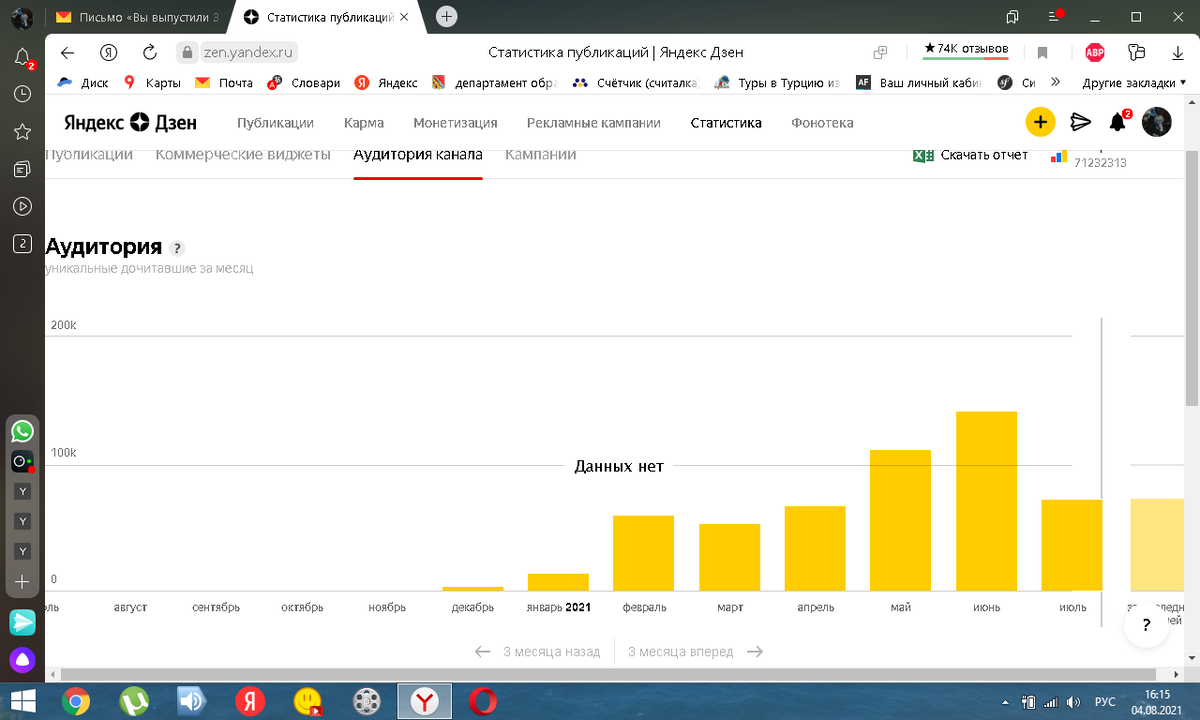Click the февраль audience bar
This screenshot has height=720, width=1200.
pos(643,553)
